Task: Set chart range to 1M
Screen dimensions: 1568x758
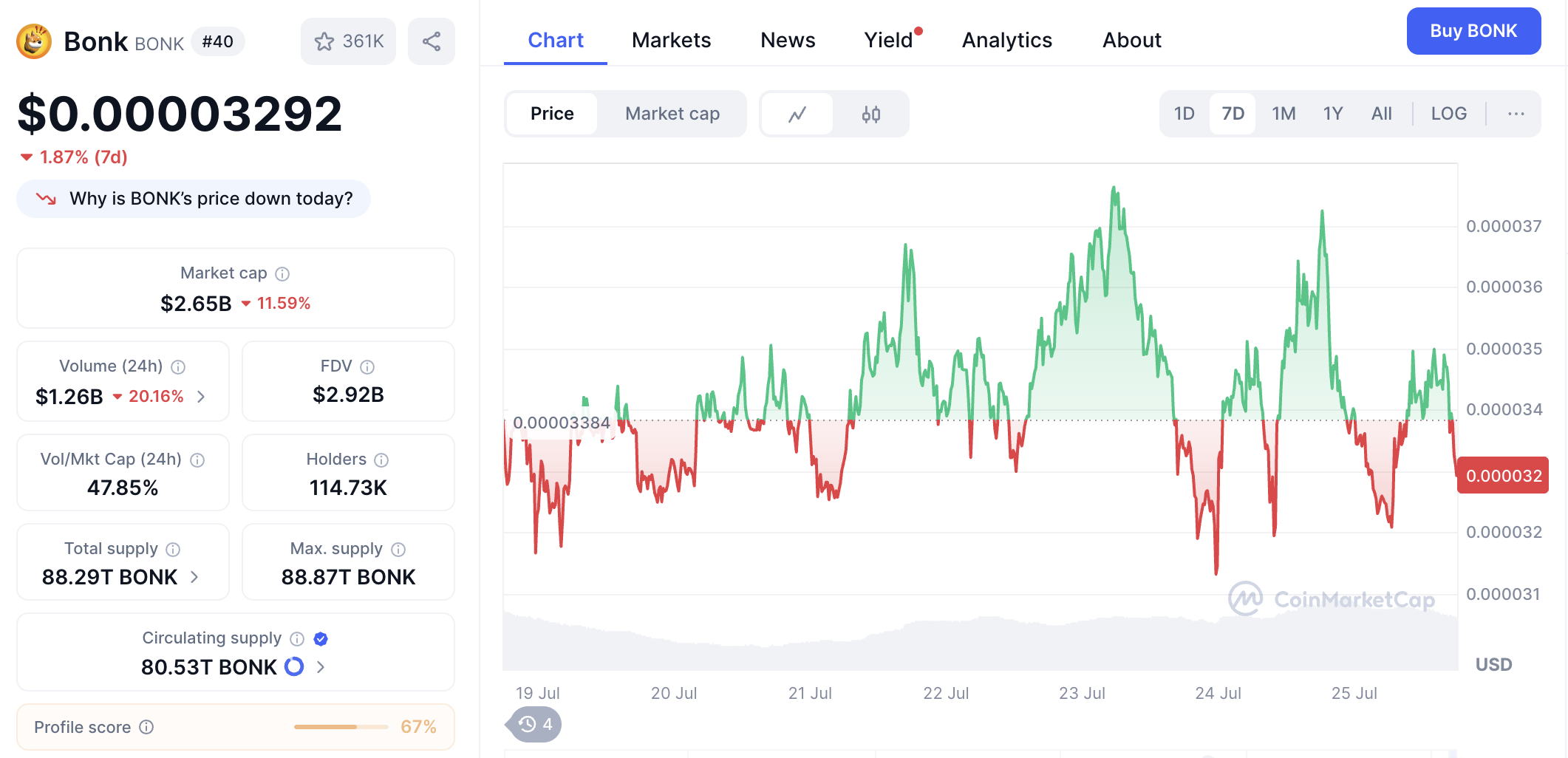Action: (1284, 114)
